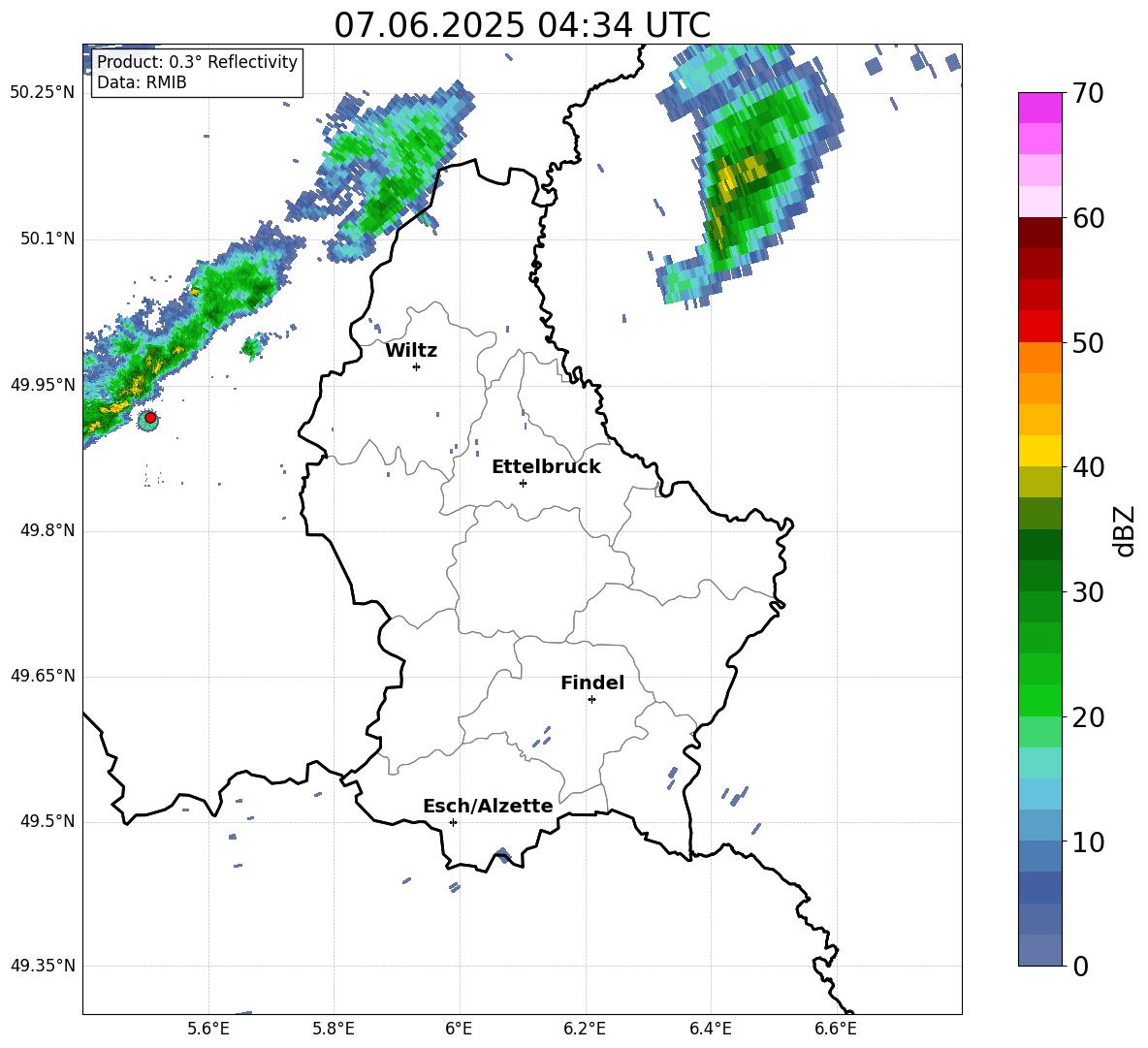Screen dimensions: 1148x1048
Task: Click the 6°E longitude label
Action: pyautogui.click(x=459, y=1029)
